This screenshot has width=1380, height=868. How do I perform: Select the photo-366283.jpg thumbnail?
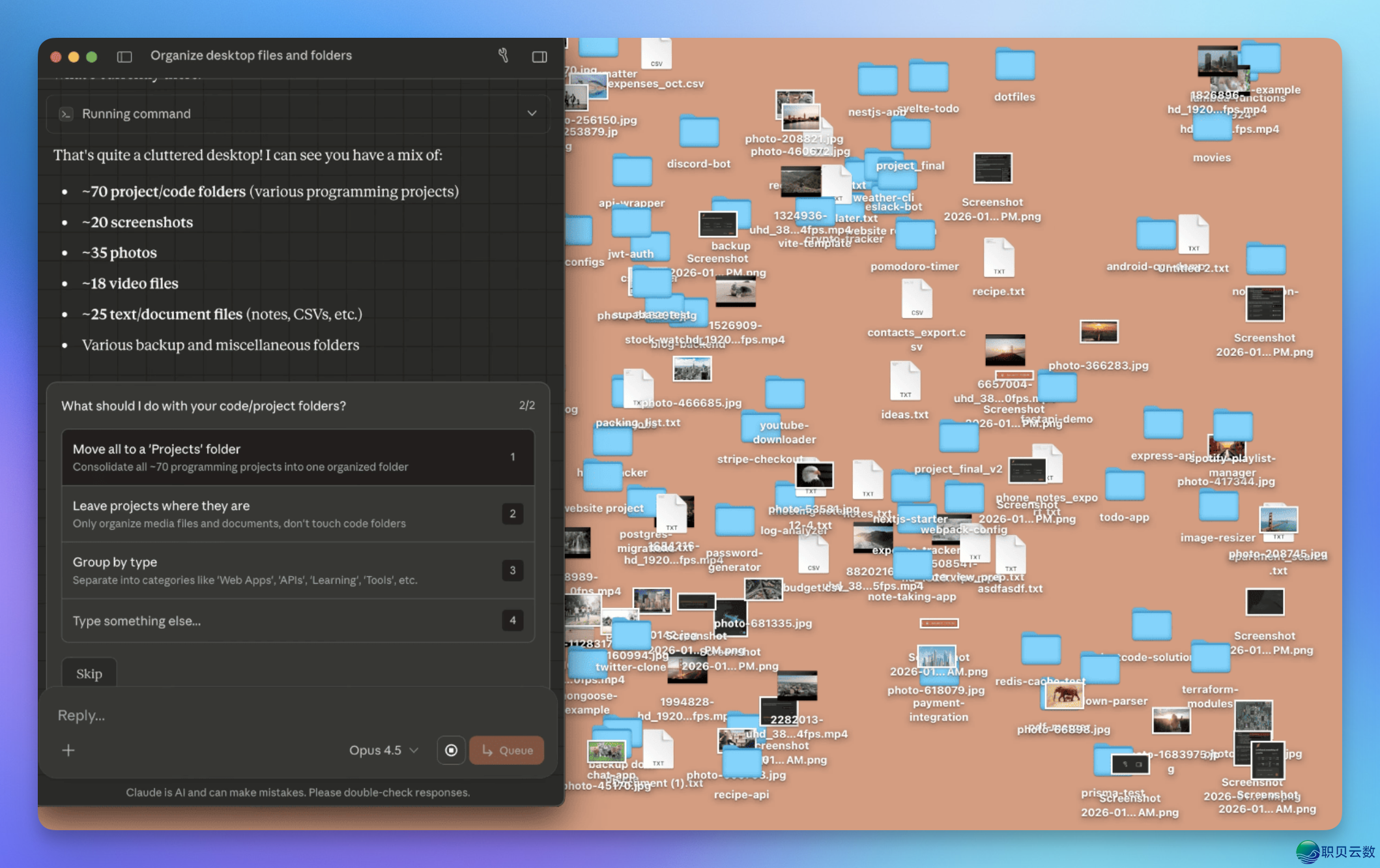[x=1099, y=332]
